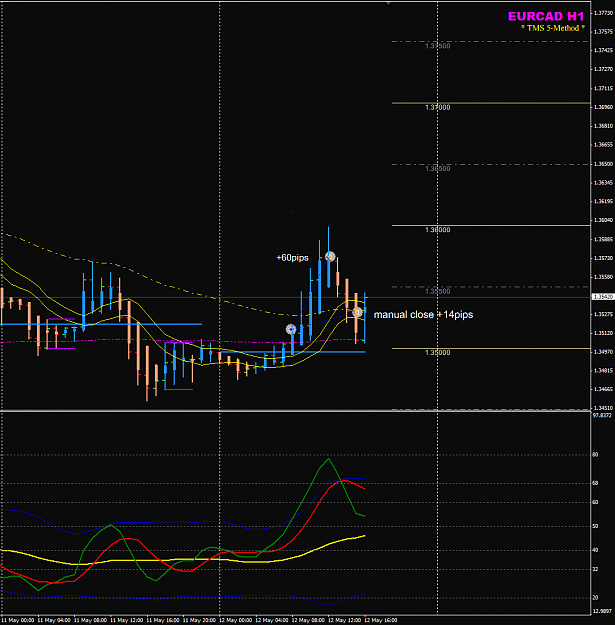615x625 pixels.
Task: Select the TMS 5-Method label
Action: [x=553, y=28]
